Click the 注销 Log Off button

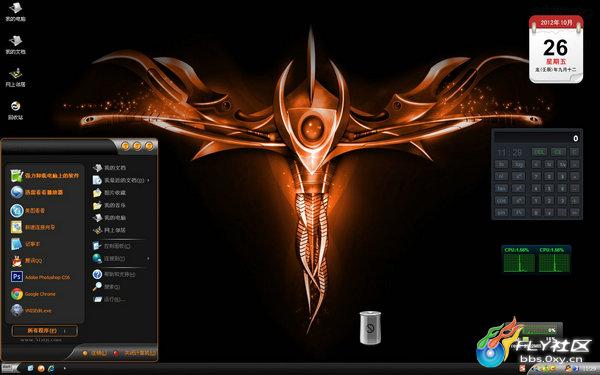[95, 353]
